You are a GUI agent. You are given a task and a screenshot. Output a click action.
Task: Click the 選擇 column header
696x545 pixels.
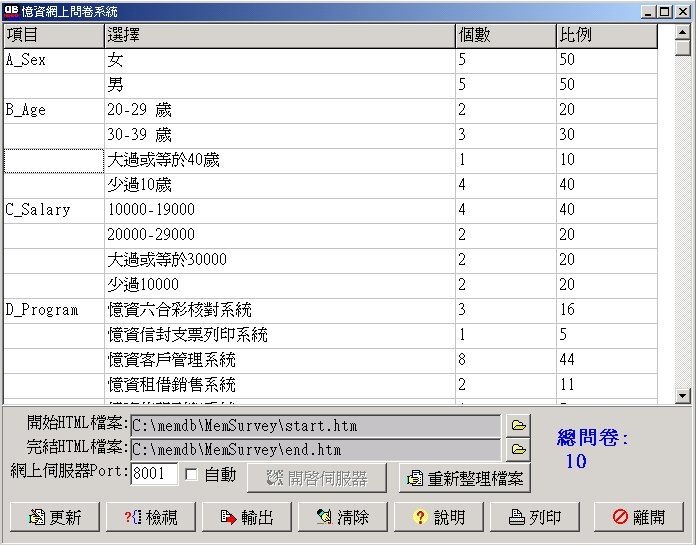click(x=279, y=35)
